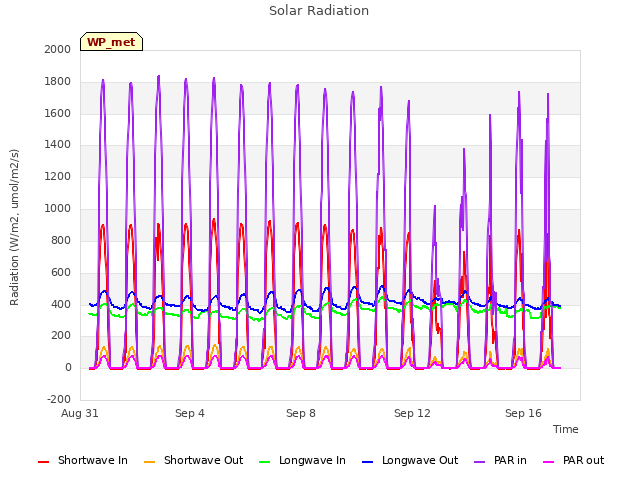The width and height of the screenshot is (640, 480).
Task: Click the Sep 8 x-axis tick label
Action: (301, 413)
